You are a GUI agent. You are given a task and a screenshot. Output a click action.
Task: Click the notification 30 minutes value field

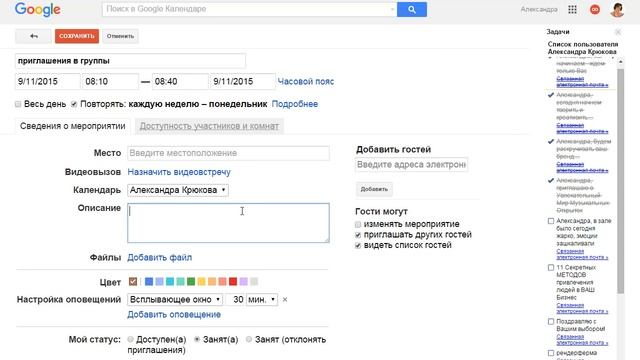pos(235,300)
